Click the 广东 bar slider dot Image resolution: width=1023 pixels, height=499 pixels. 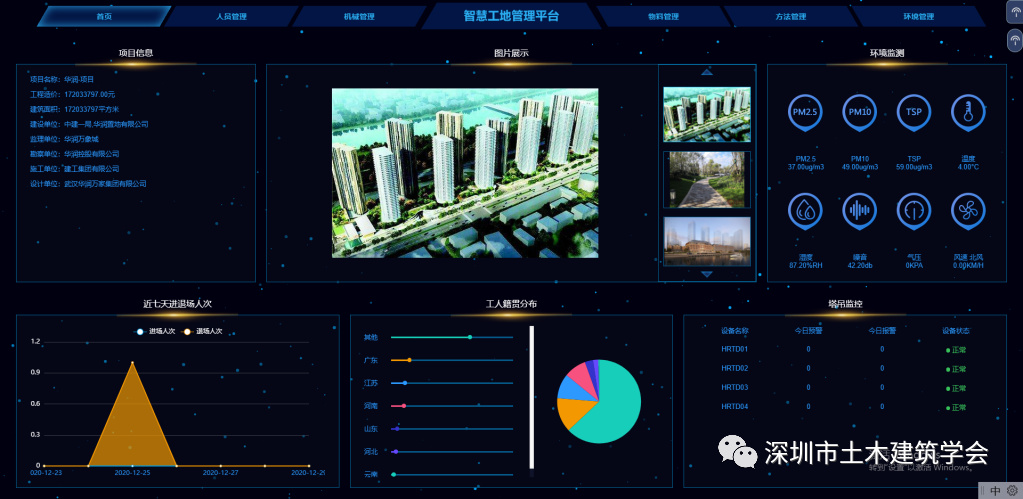(409, 360)
